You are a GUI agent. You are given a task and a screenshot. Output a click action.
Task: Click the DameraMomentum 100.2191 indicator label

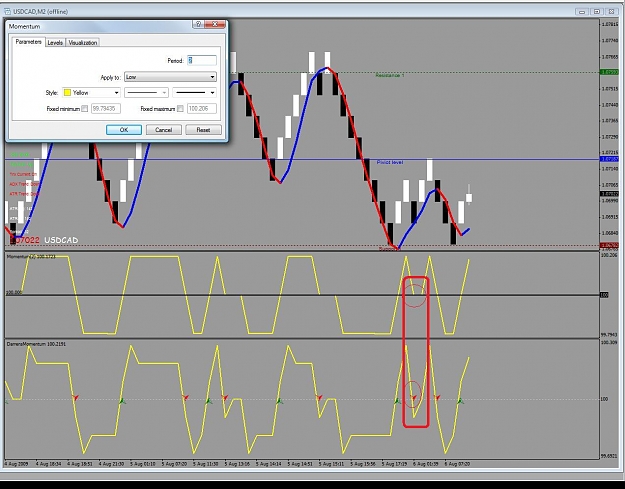click(36, 344)
